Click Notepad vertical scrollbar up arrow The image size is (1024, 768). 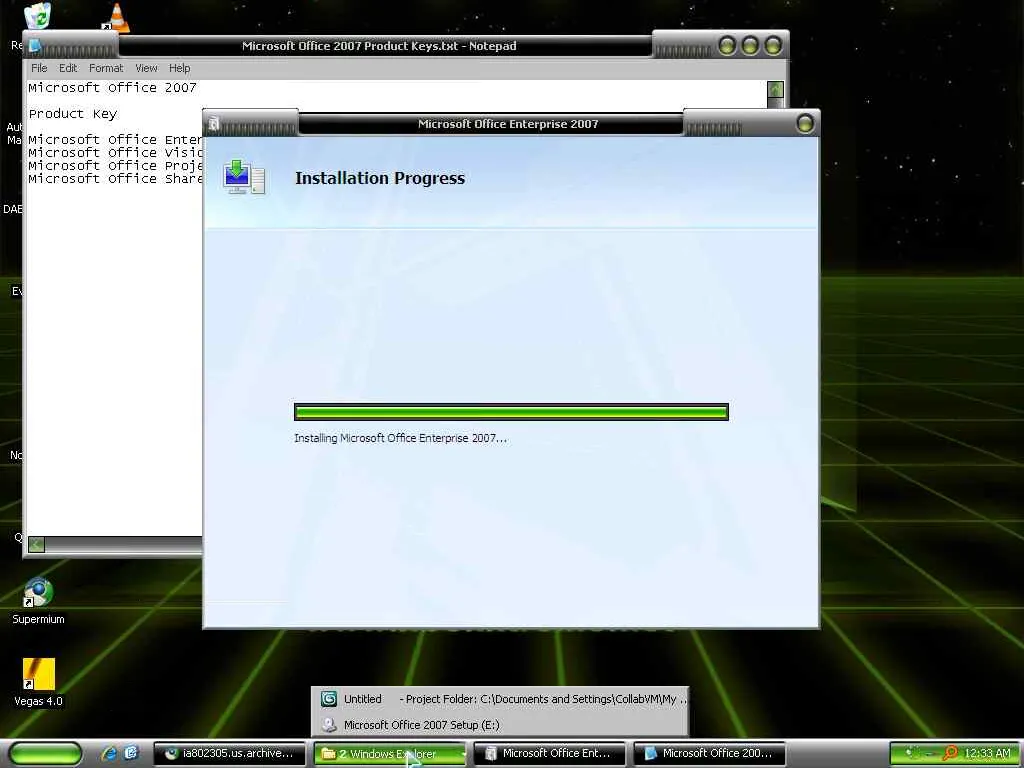pos(775,89)
